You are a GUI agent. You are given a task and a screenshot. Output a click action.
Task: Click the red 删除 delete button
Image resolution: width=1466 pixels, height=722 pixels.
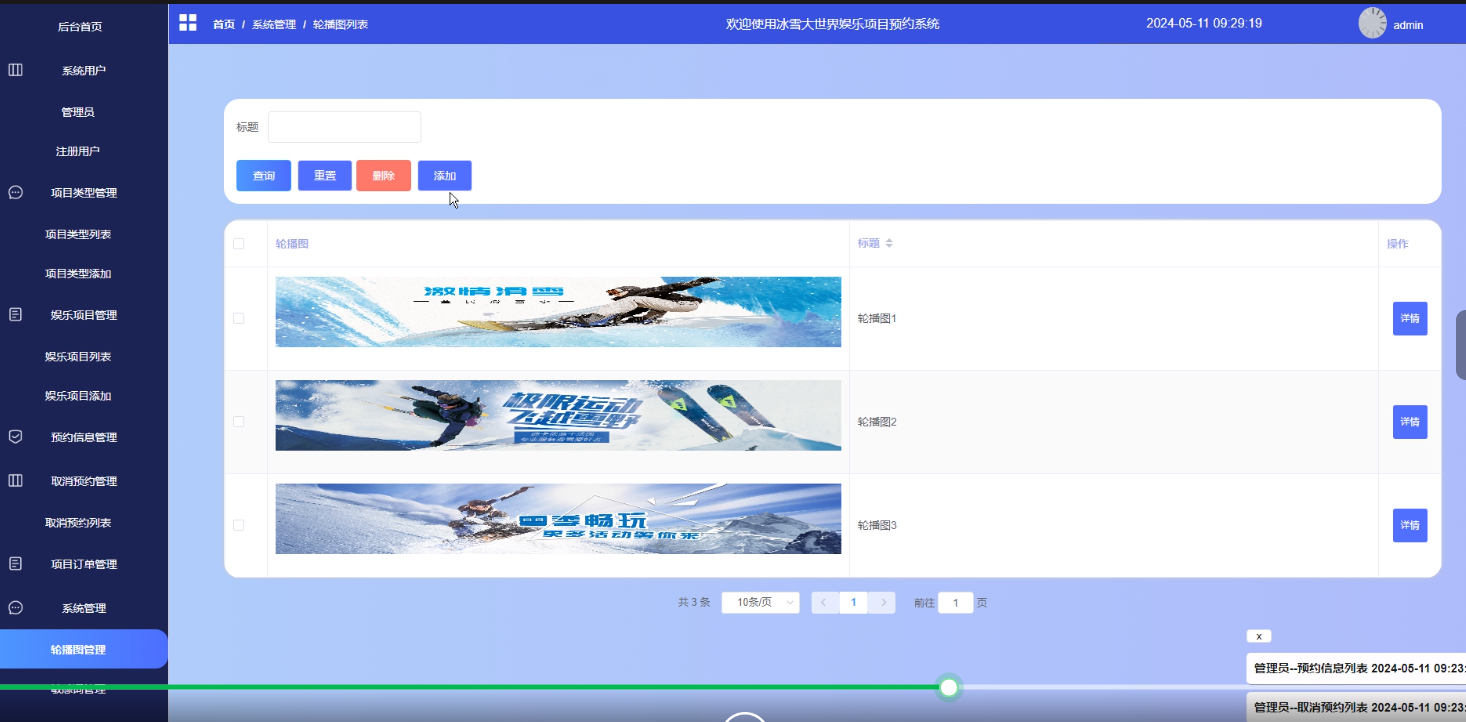383,175
